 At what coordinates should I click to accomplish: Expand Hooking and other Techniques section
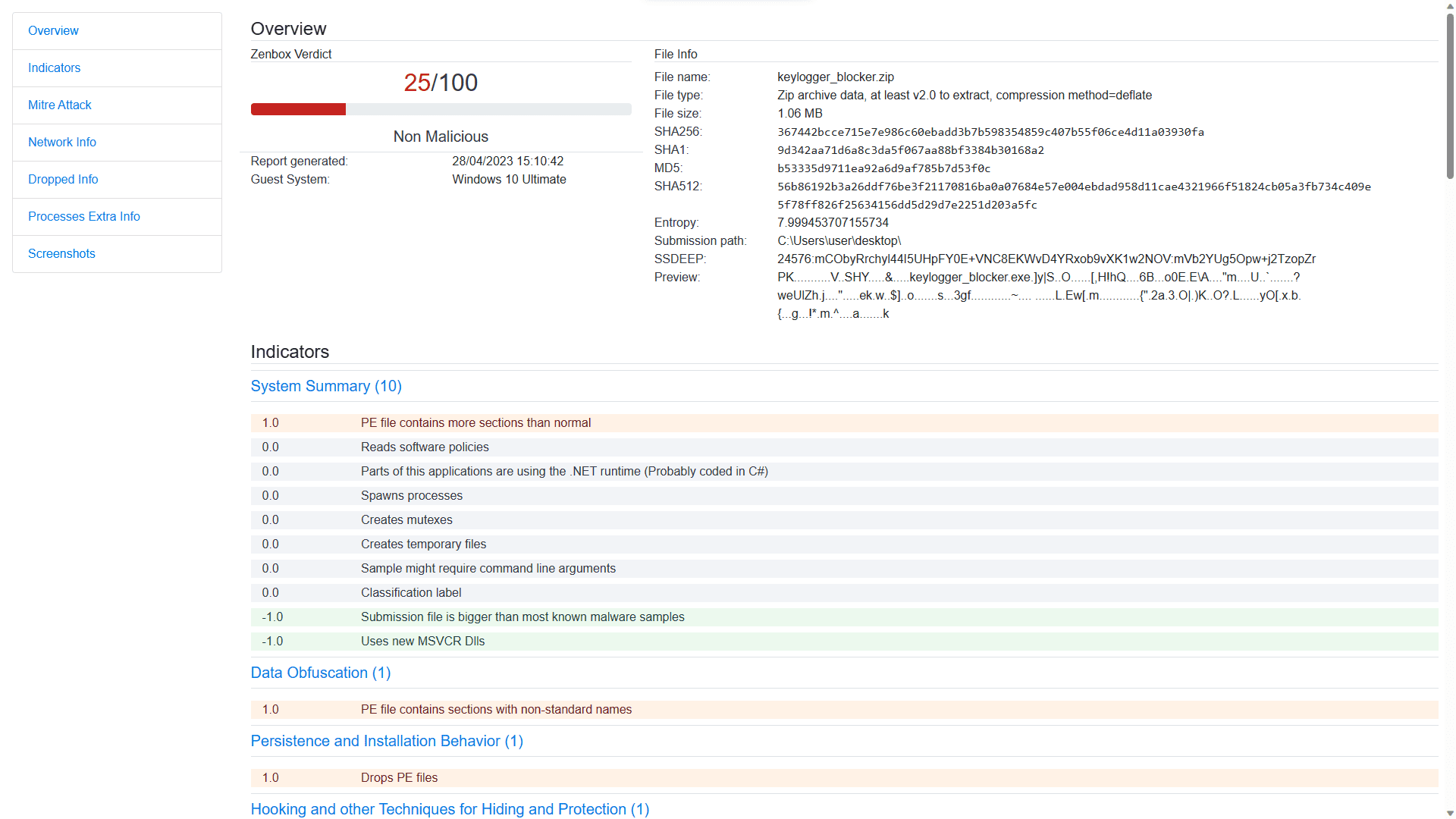pos(450,809)
